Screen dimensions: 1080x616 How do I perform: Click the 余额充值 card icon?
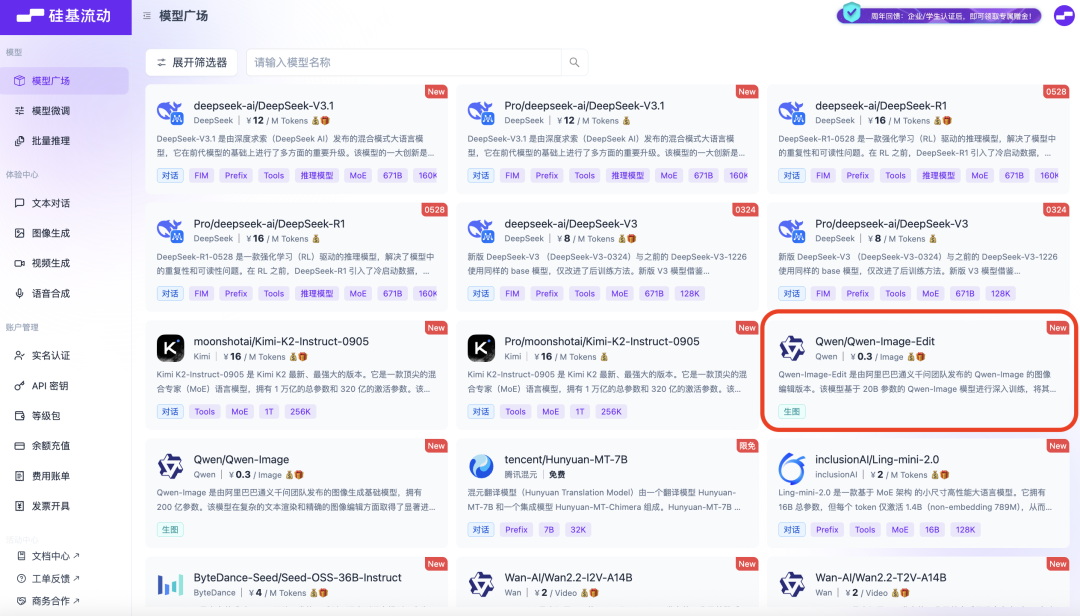[19, 446]
